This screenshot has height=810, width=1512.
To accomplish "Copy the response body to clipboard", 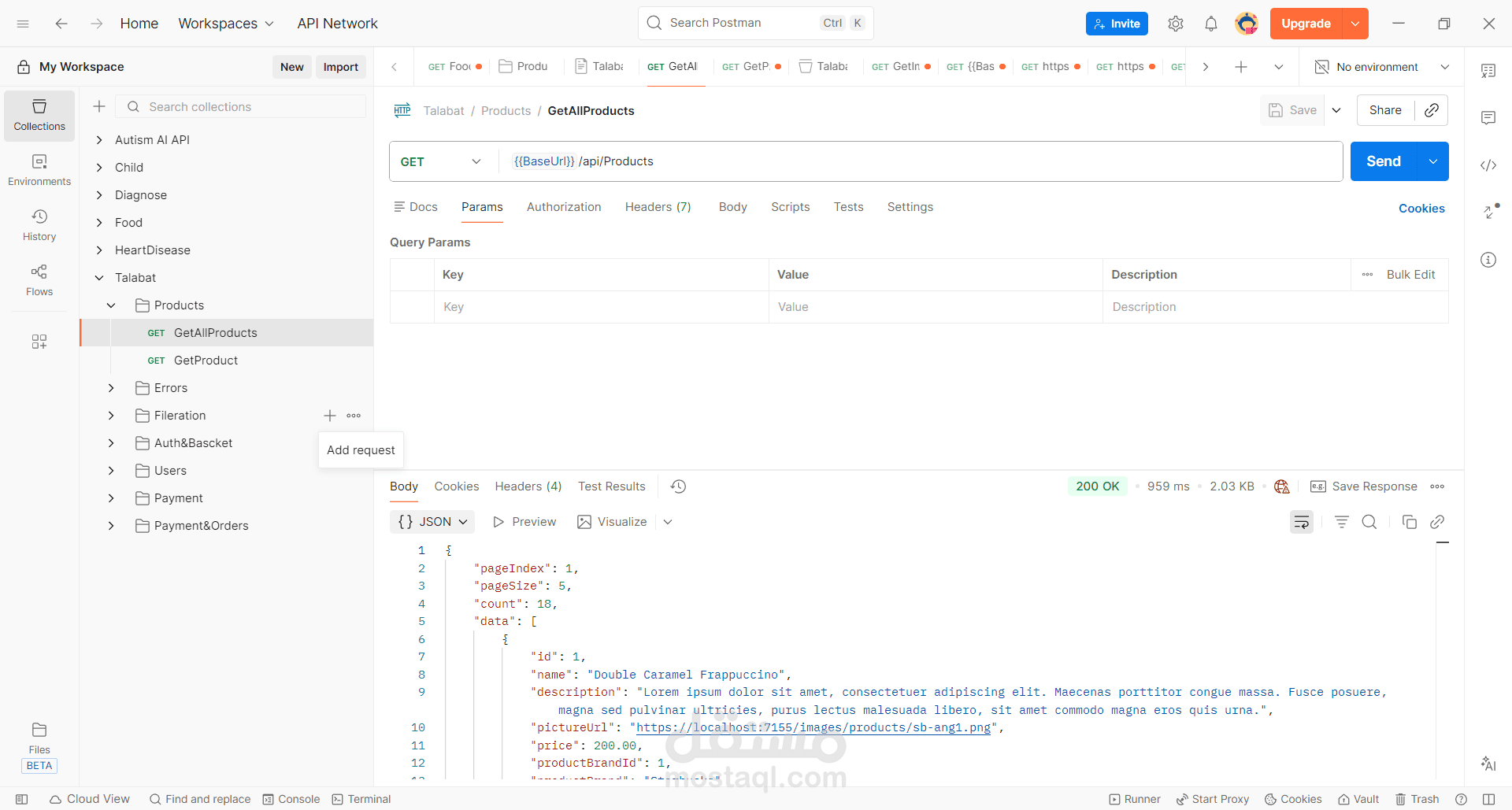I will tap(1410, 522).
